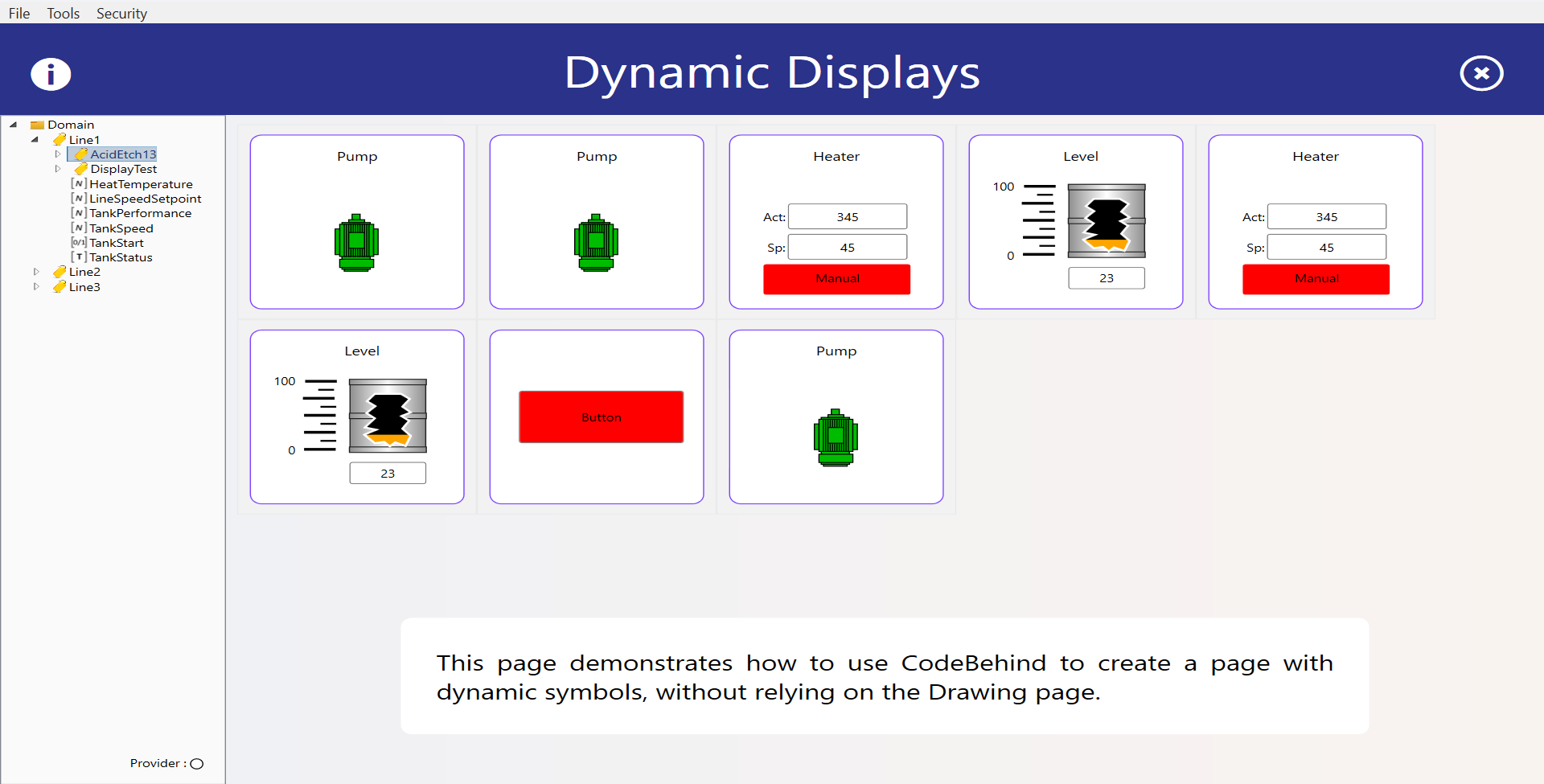The image size is (1544, 784).
Task: Open the File menu
Action: pyautogui.click(x=19, y=13)
